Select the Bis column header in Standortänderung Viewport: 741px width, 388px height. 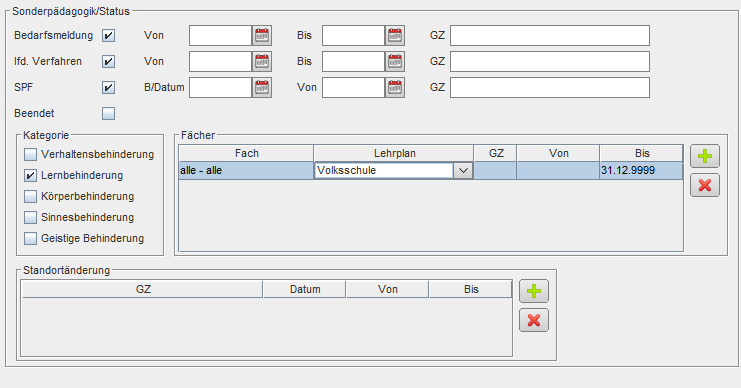(x=471, y=289)
